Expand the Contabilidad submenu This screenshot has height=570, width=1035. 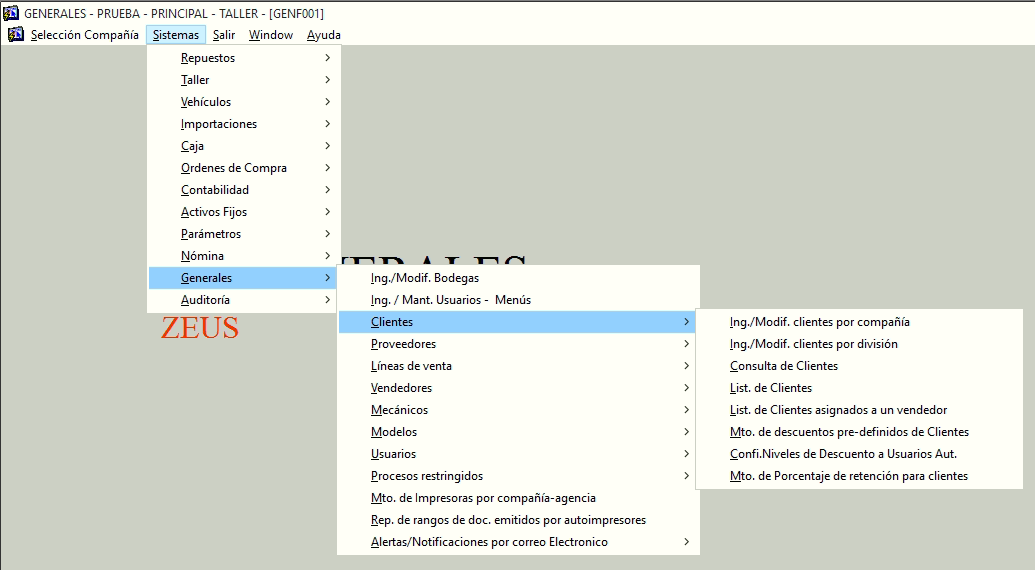215,190
